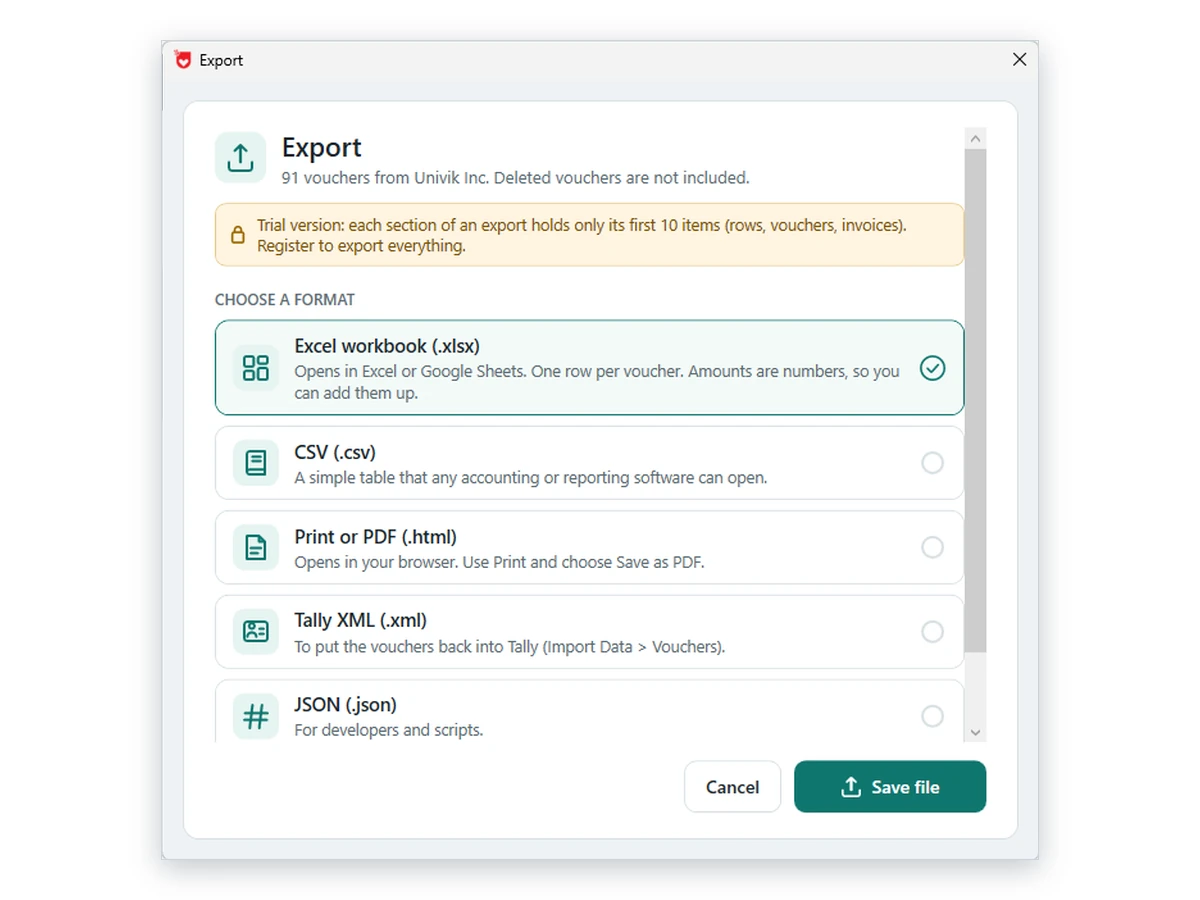Screen dimensions: 1200x900
Task: Click 'For developers and scripts.' description
Action: [x=388, y=730]
